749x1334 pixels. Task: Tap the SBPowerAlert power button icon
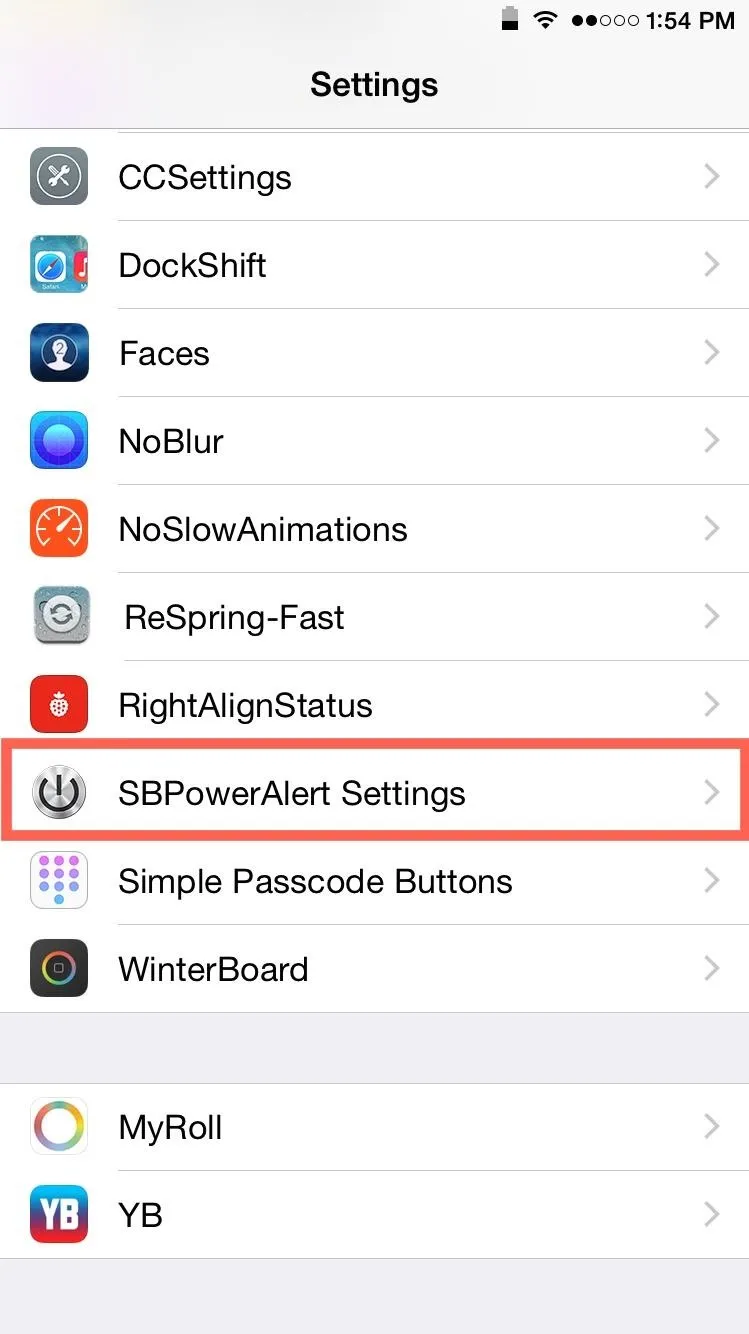(59, 793)
